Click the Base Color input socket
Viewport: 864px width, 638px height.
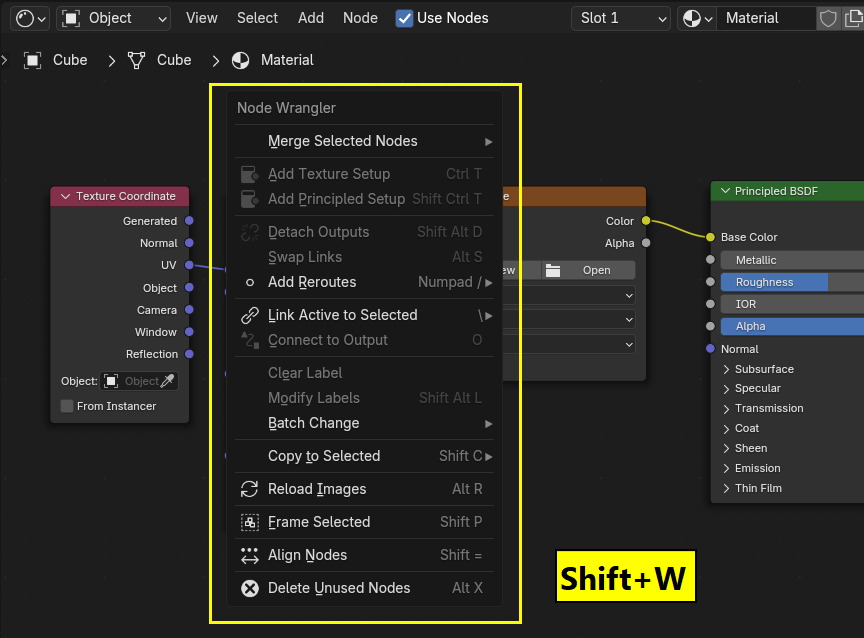click(x=710, y=237)
